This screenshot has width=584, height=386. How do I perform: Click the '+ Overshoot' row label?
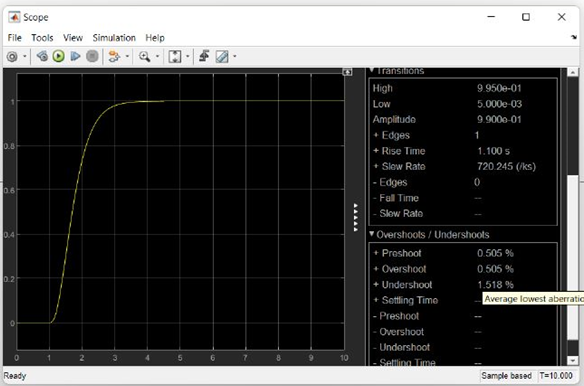click(400, 269)
